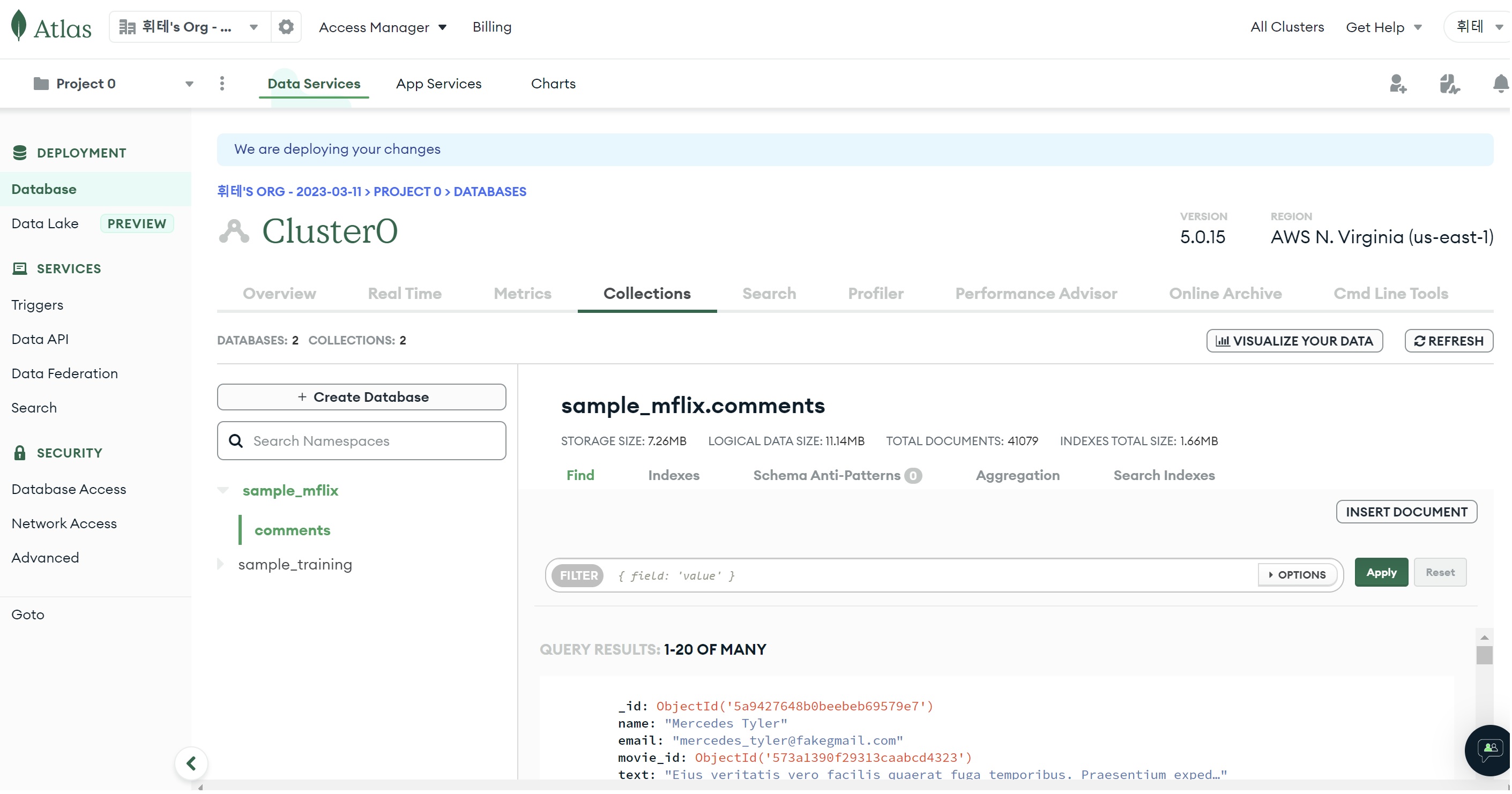
Task: Focus the Search Namespaces field
Action: pyautogui.click(x=362, y=441)
